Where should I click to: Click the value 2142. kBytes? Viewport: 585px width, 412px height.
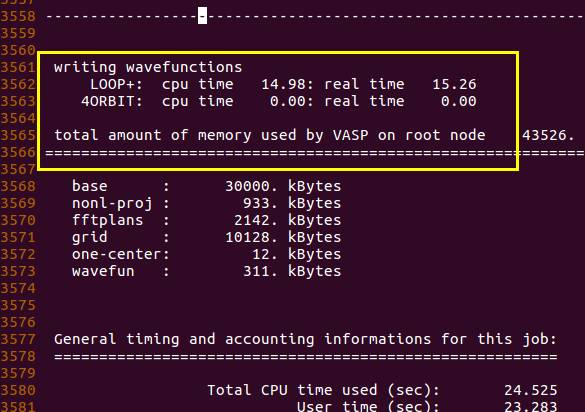(x=288, y=220)
